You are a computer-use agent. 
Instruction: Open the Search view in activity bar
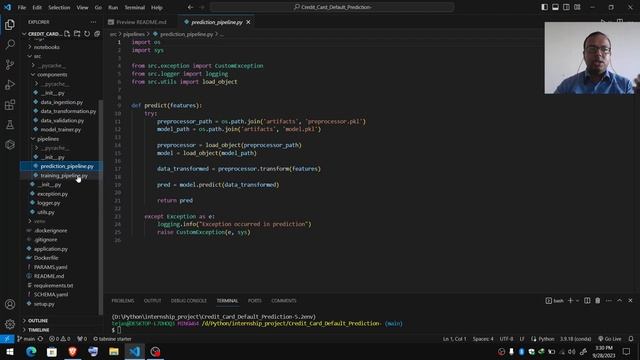tap(10, 44)
